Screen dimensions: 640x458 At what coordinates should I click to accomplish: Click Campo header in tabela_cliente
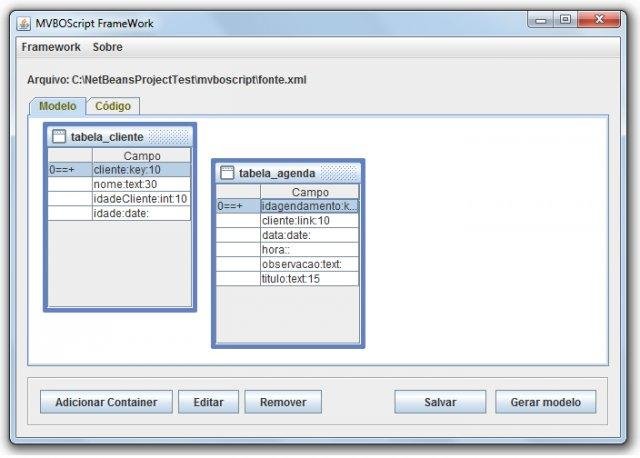pyautogui.click(x=141, y=156)
